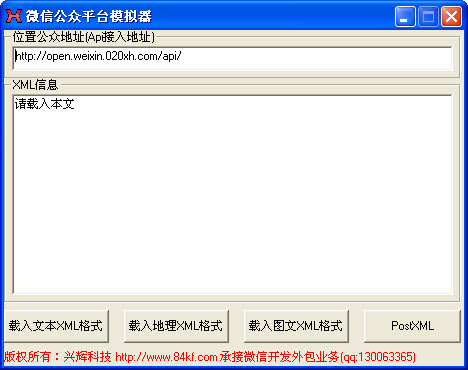The width and height of the screenshot is (468, 370).
Task: Load the geographic XML format (载入地理XML格式)
Action: tap(176, 326)
